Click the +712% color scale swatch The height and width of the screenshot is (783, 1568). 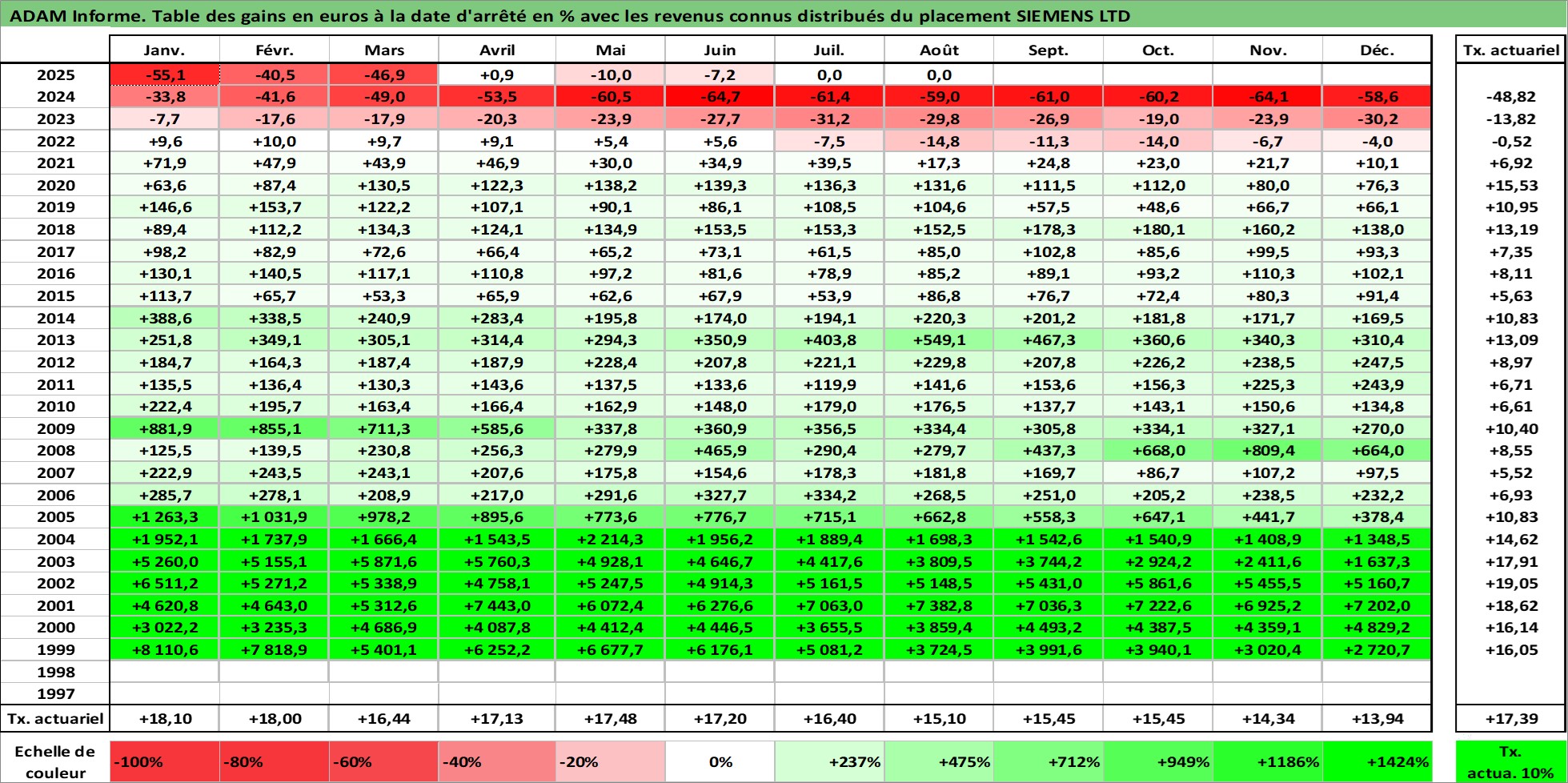[1049, 762]
